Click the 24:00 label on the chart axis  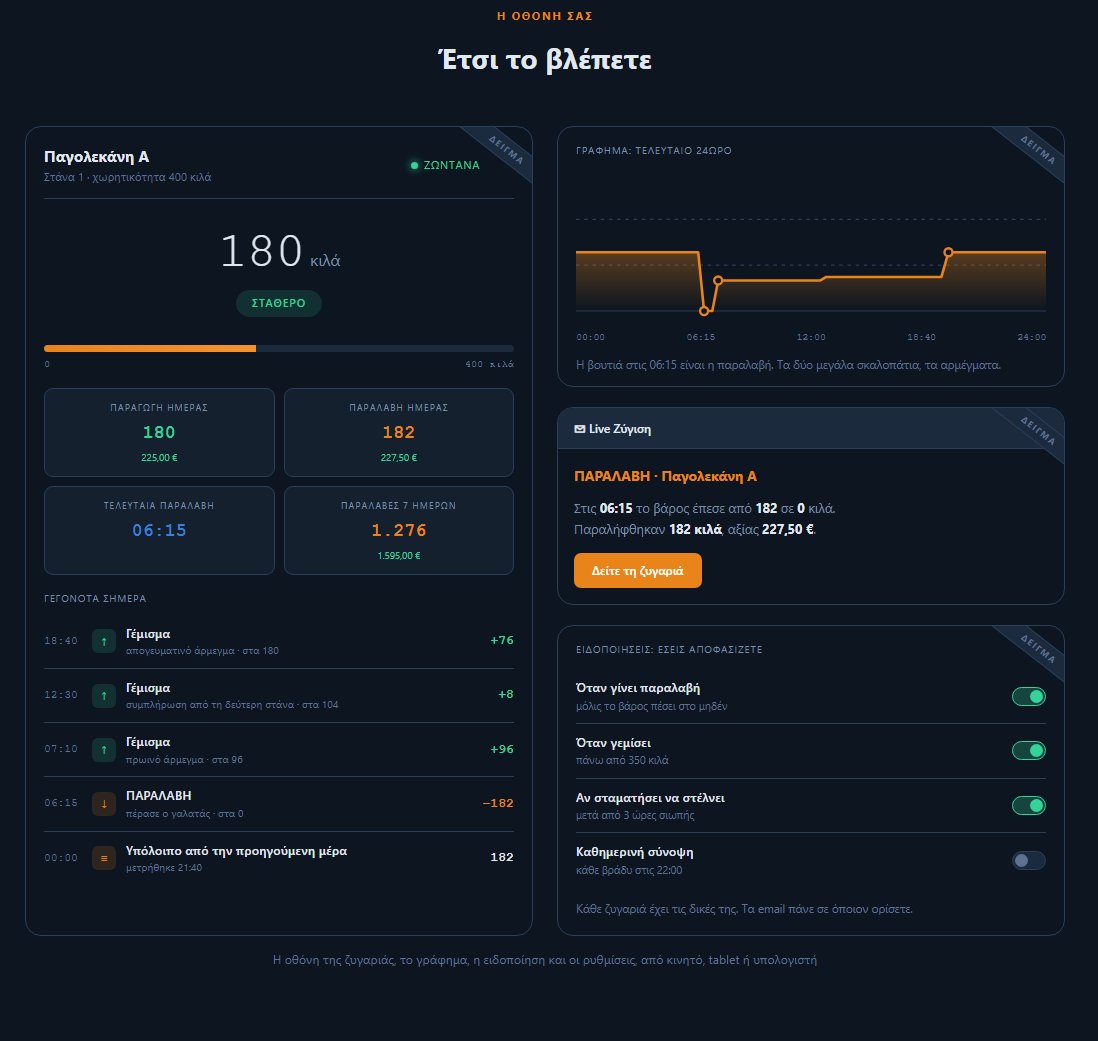click(x=1031, y=337)
